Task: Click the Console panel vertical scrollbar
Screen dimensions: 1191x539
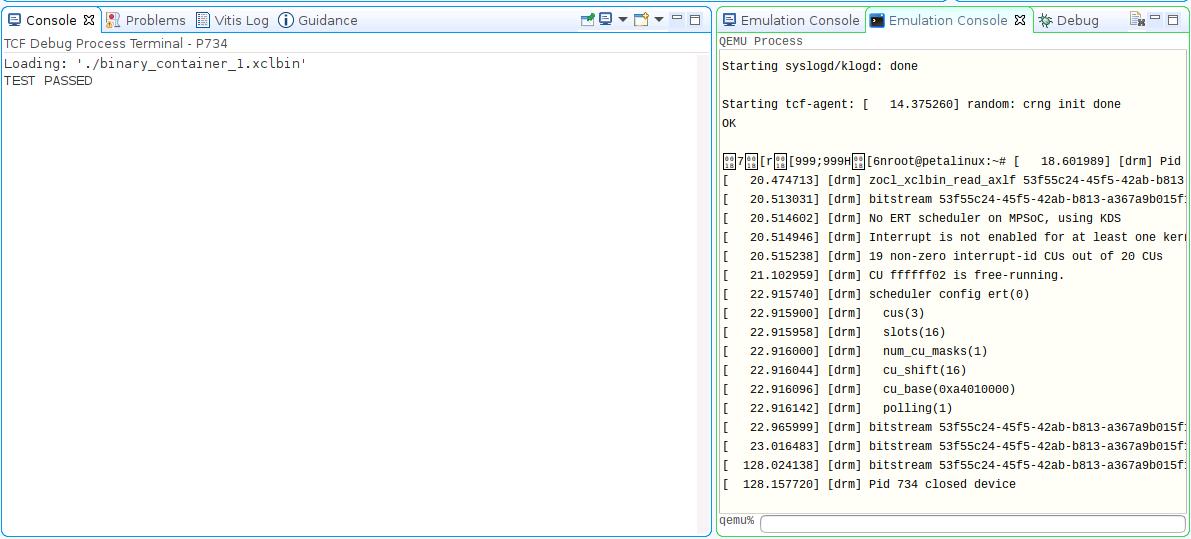Action: [703, 290]
